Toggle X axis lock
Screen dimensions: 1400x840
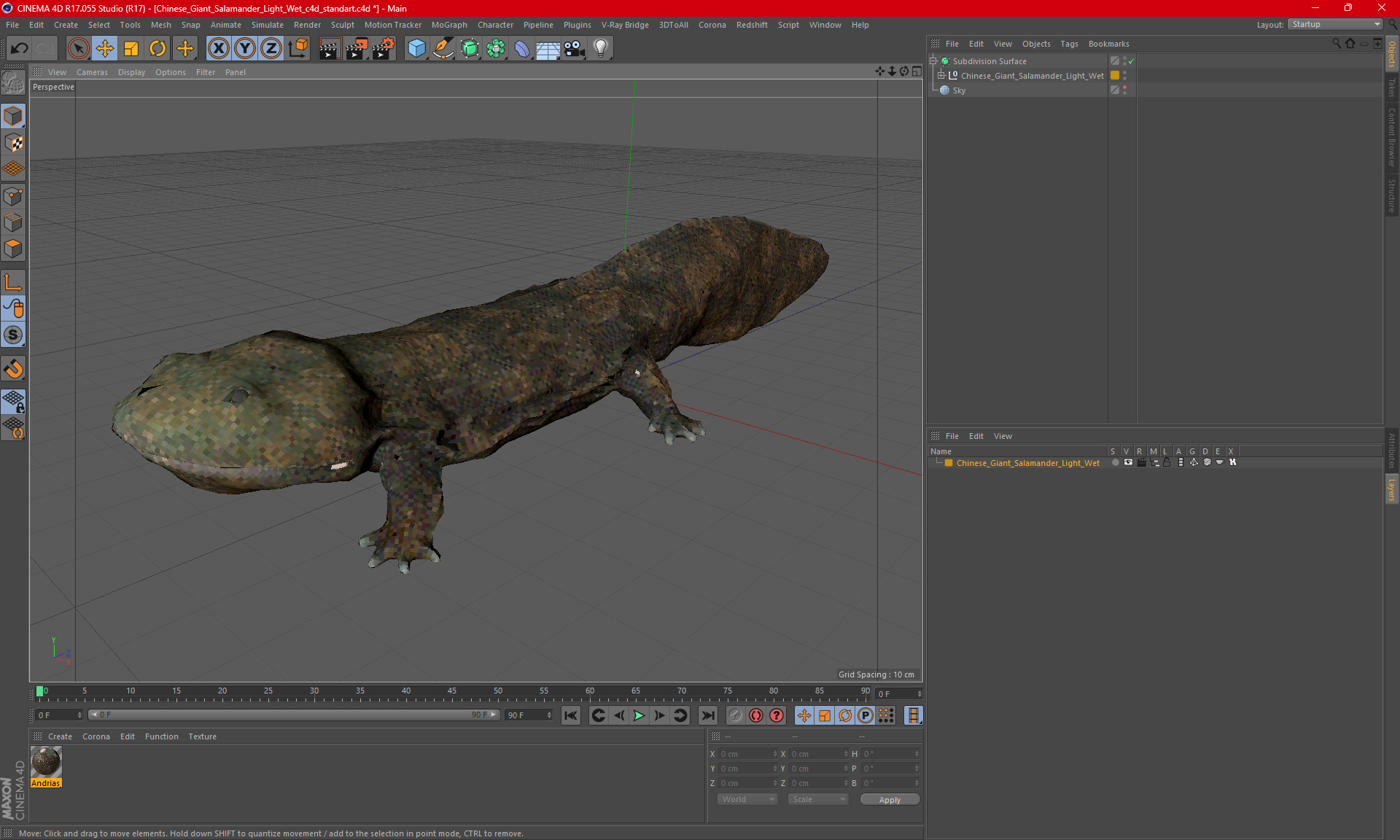[x=218, y=49]
